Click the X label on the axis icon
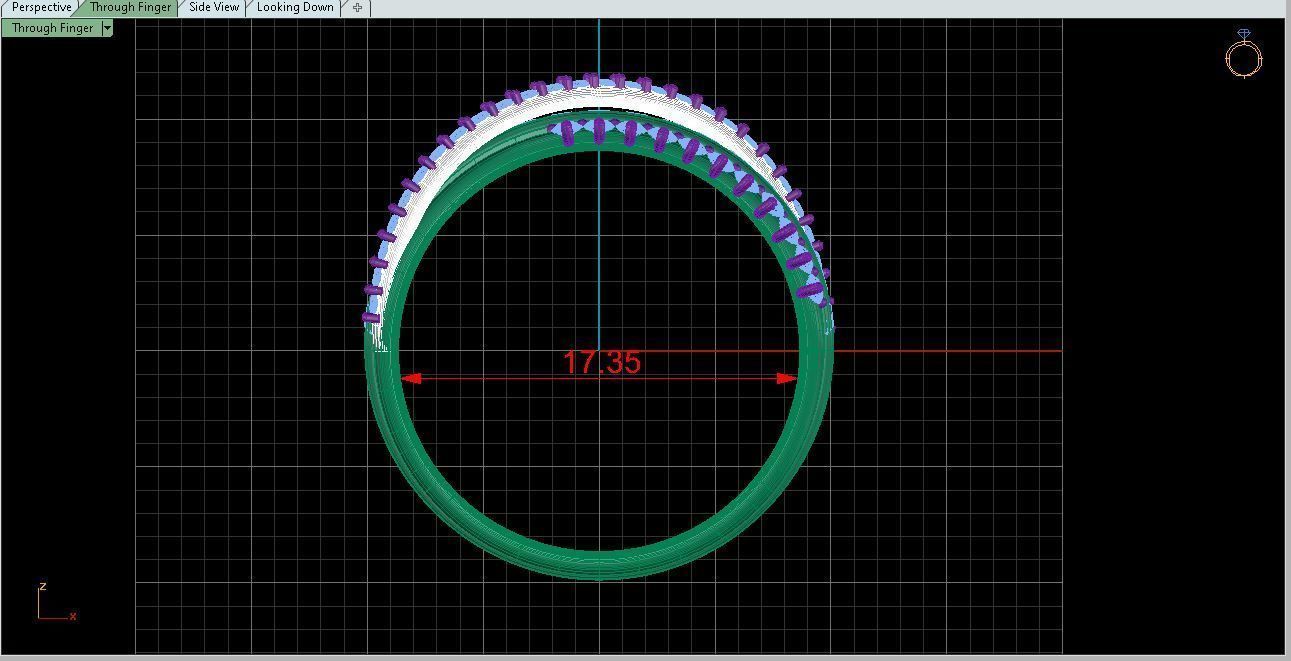The image size is (1291, 661). (x=73, y=616)
